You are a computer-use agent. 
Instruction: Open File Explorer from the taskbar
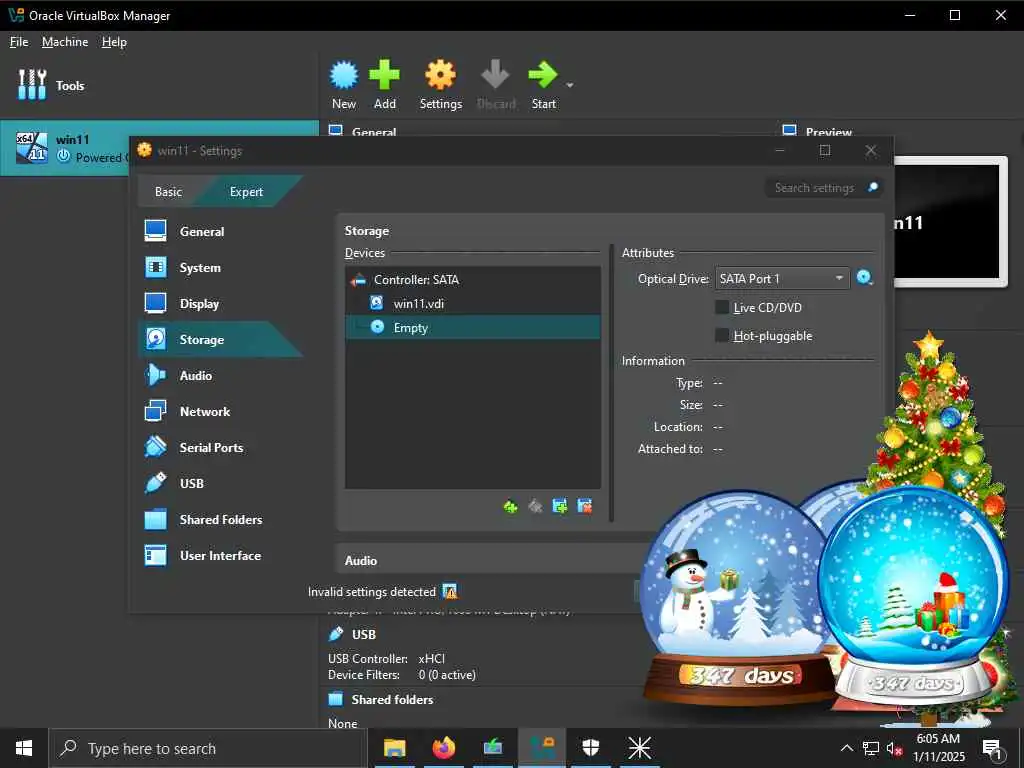tap(394, 748)
